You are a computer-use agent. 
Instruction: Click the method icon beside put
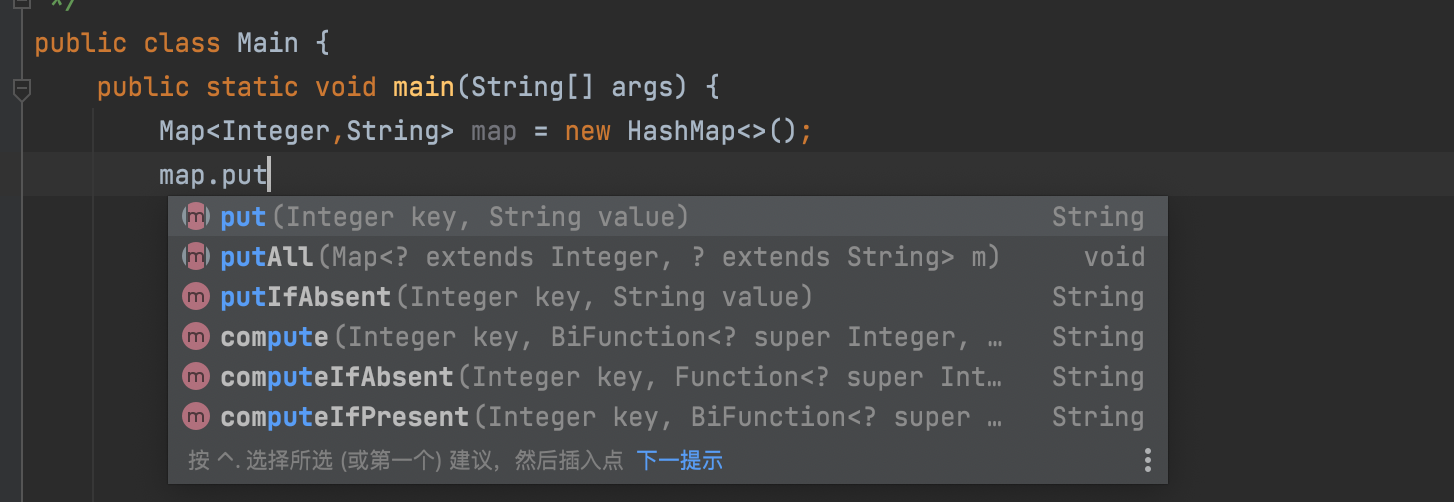point(195,217)
